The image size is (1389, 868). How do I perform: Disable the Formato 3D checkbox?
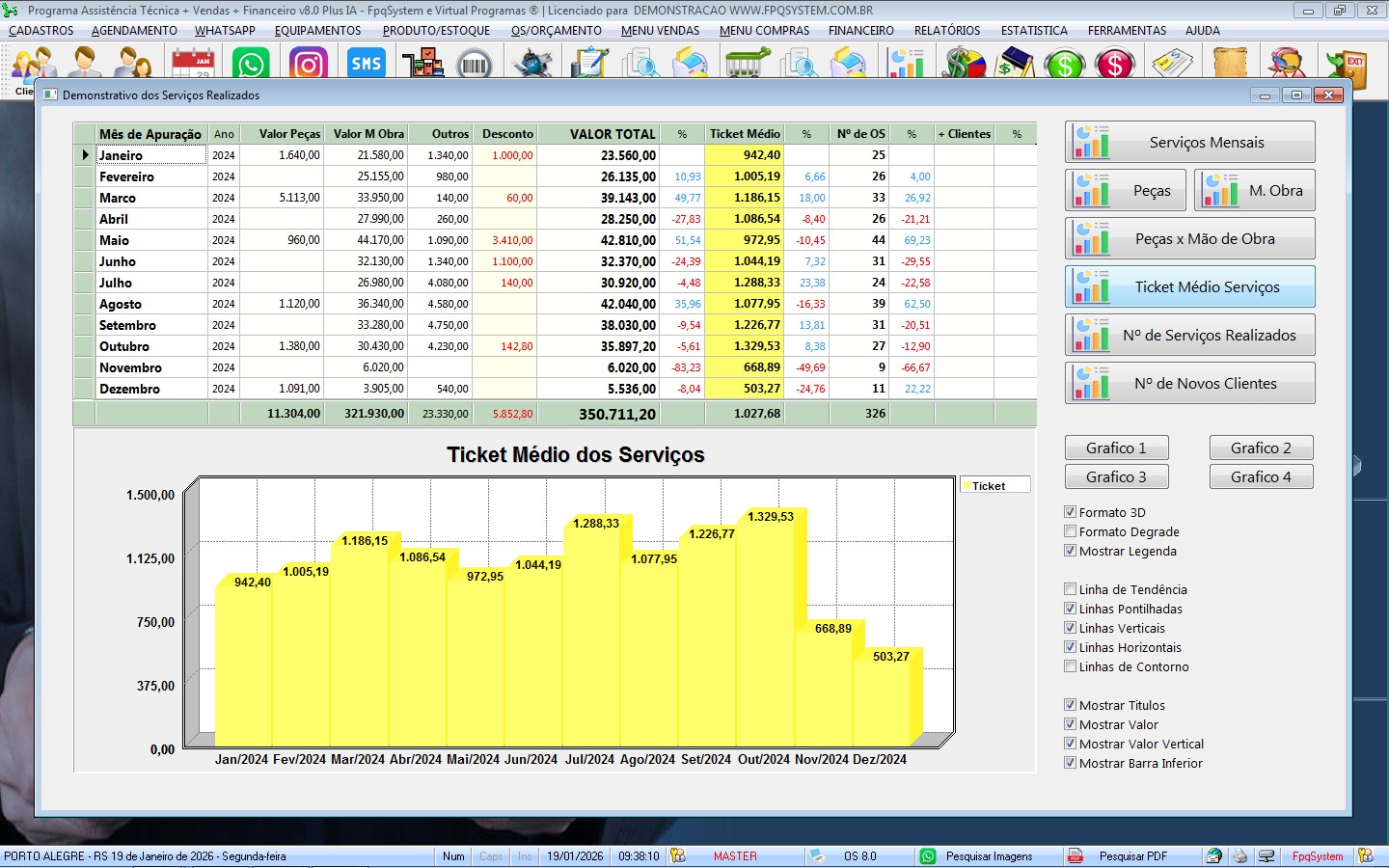(x=1070, y=512)
